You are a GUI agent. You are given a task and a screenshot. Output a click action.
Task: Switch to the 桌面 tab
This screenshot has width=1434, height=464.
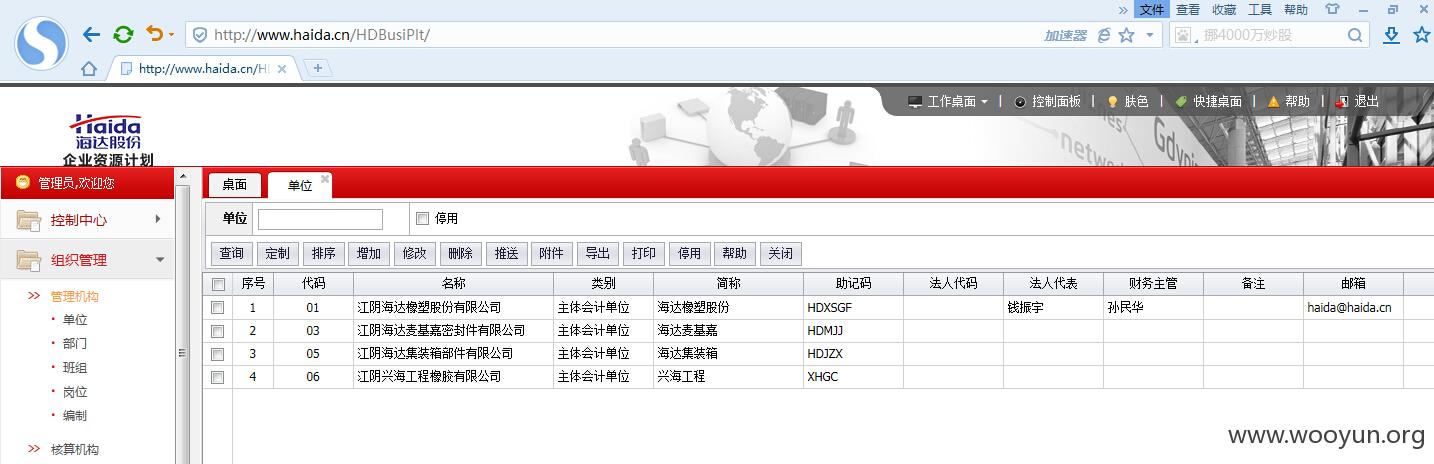pos(235,184)
